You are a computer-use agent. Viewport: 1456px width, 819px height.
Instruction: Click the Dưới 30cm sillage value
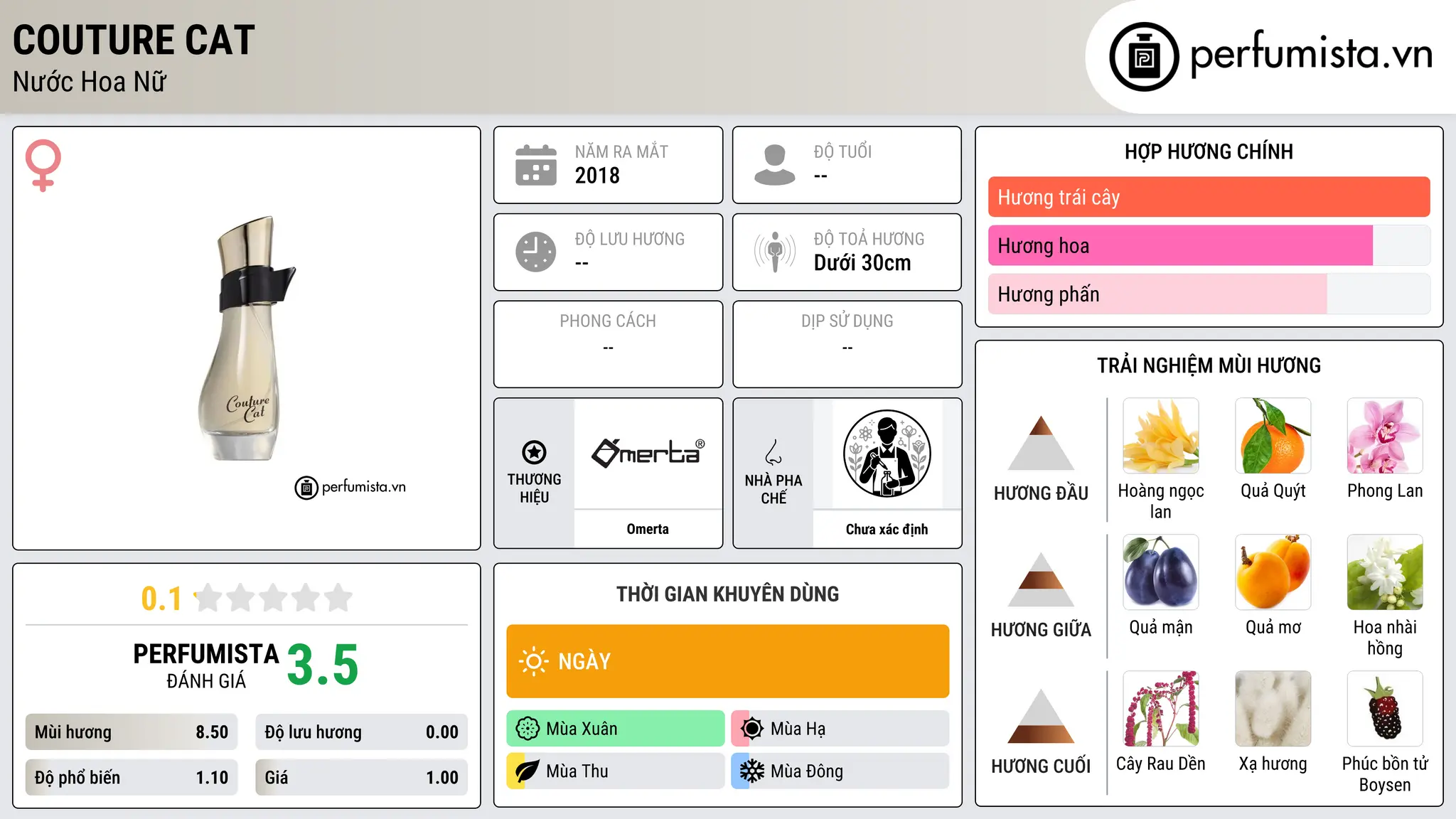862,263
